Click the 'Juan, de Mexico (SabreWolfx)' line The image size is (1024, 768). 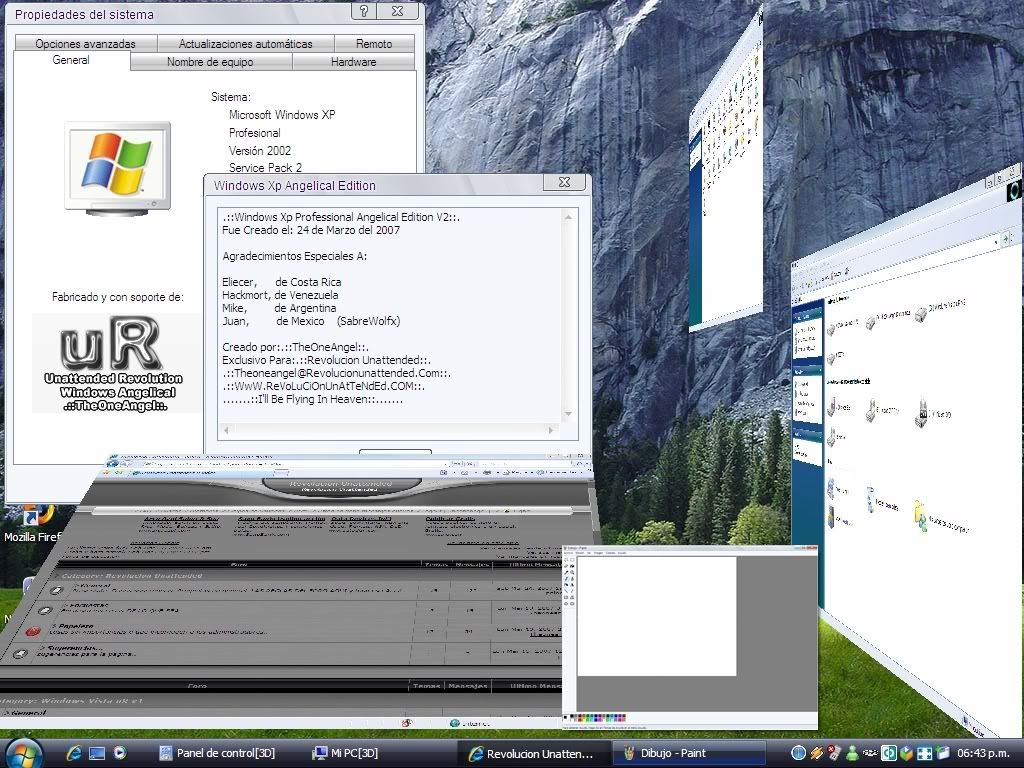(312, 321)
